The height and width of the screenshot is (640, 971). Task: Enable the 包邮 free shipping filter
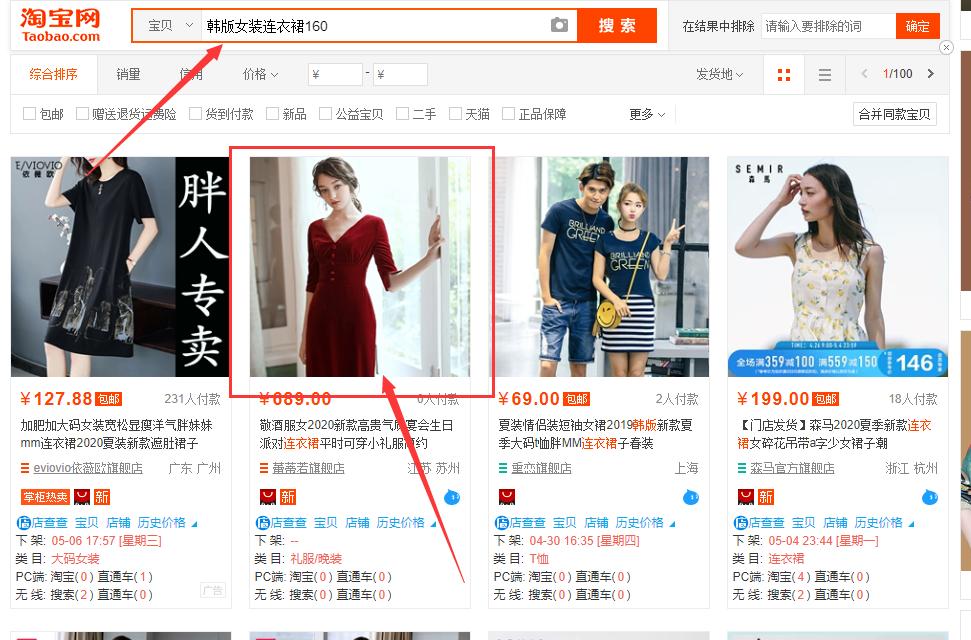pyautogui.click(x=30, y=113)
